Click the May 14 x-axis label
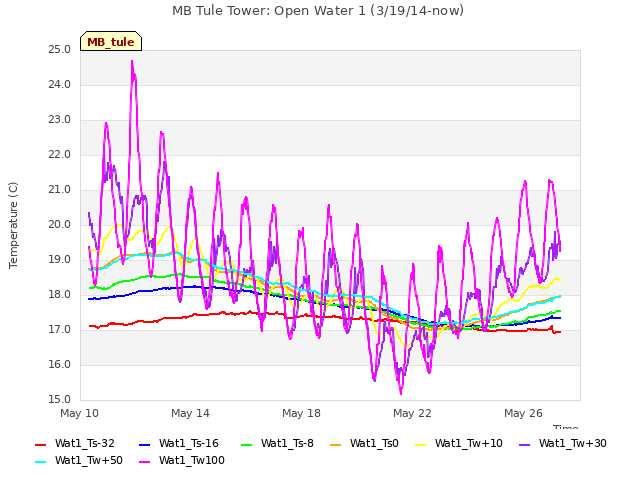Image resolution: width=640 pixels, height=480 pixels. point(191,413)
